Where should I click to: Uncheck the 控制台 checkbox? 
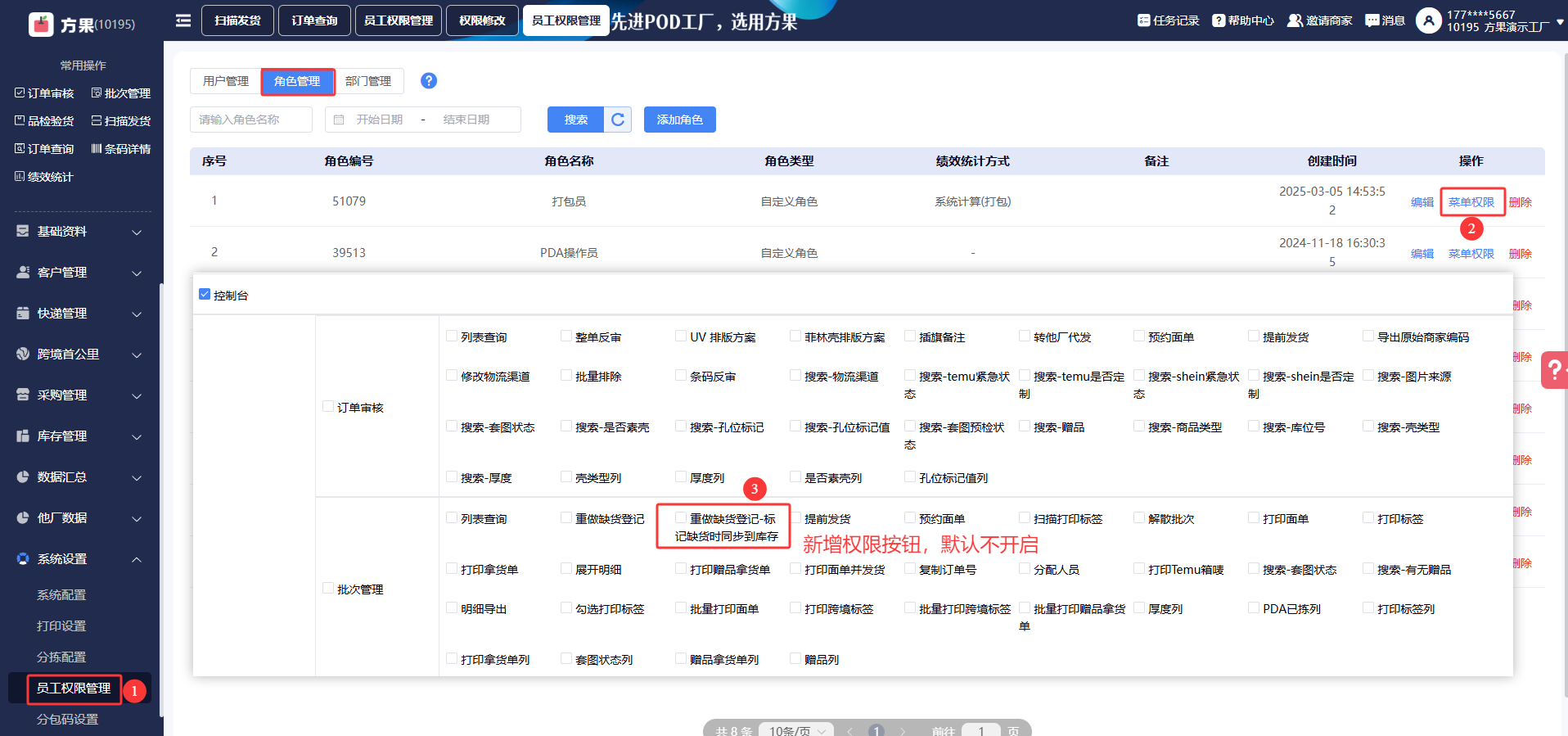pyautogui.click(x=205, y=295)
